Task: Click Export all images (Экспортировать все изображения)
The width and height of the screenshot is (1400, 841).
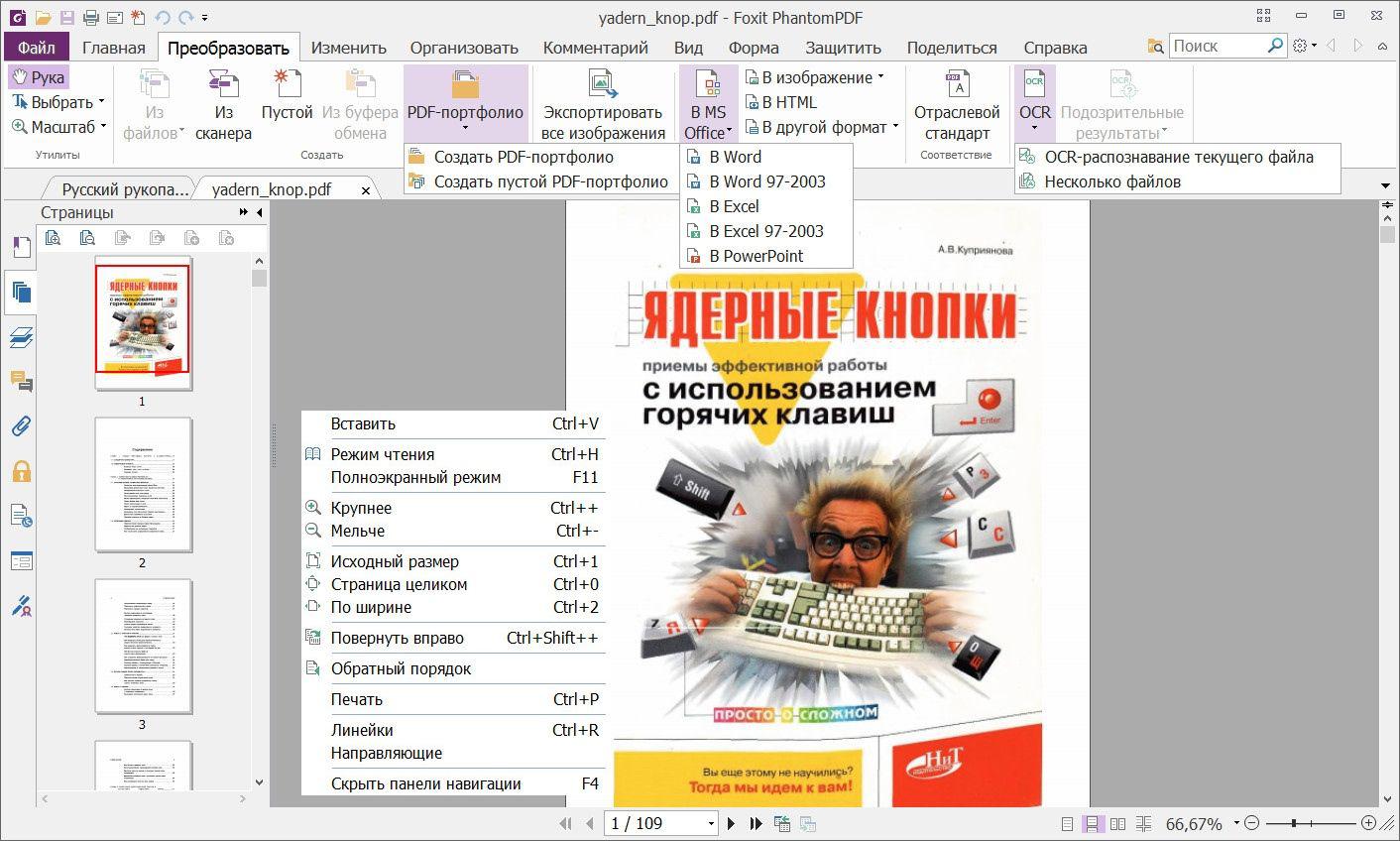Action: (x=603, y=107)
